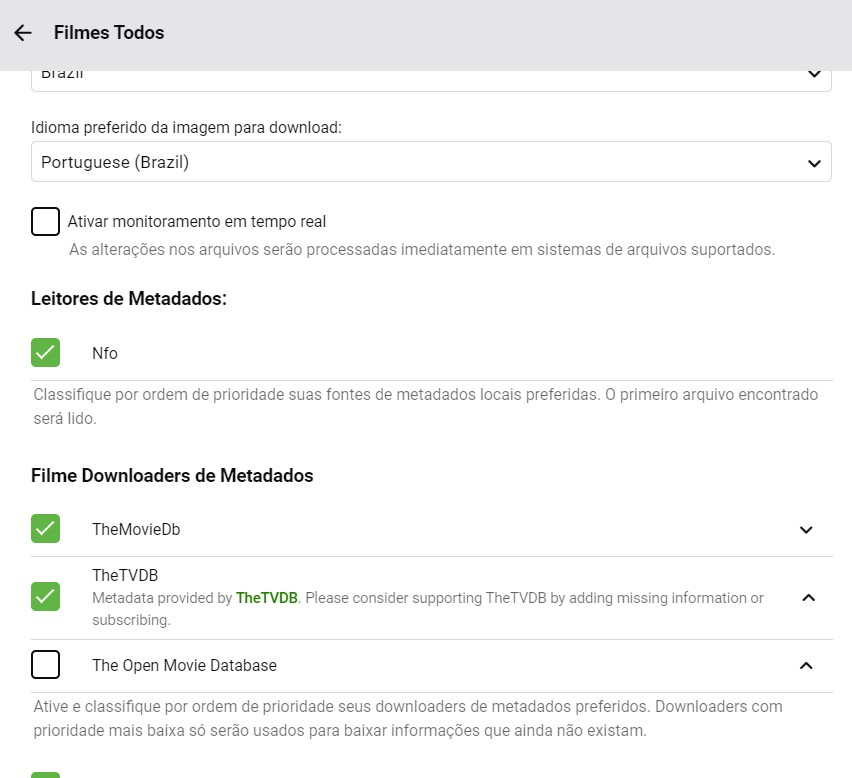The height and width of the screenshot is (778, 852).
Task: Uncheck the TheTVDB downloader
Action: pyautogui.click(x=46, y=597)
